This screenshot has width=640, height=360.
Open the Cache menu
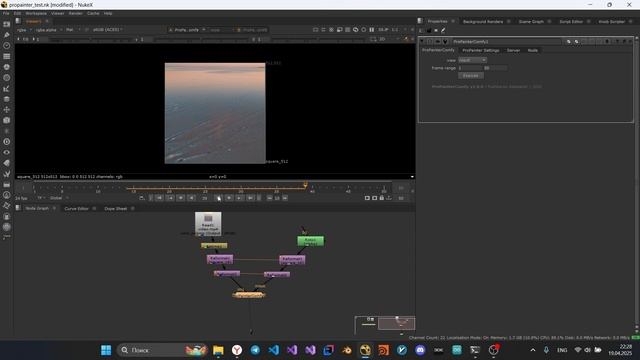coord(93,13)
